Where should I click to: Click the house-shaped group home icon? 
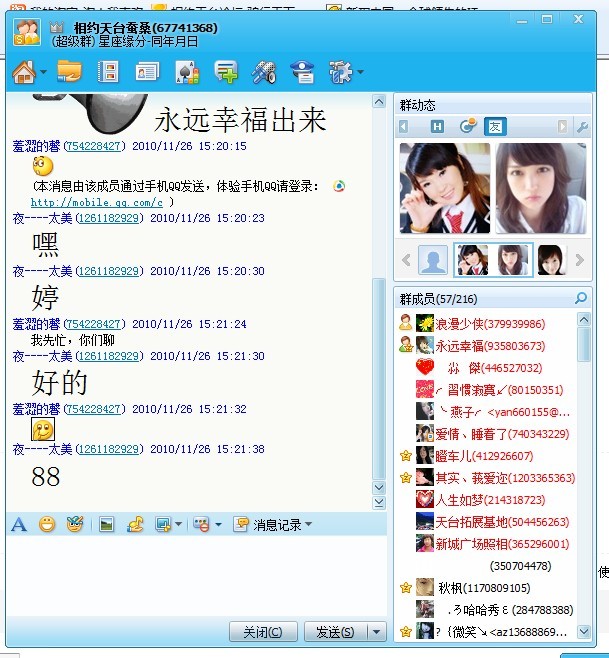[x=24, y=72]
